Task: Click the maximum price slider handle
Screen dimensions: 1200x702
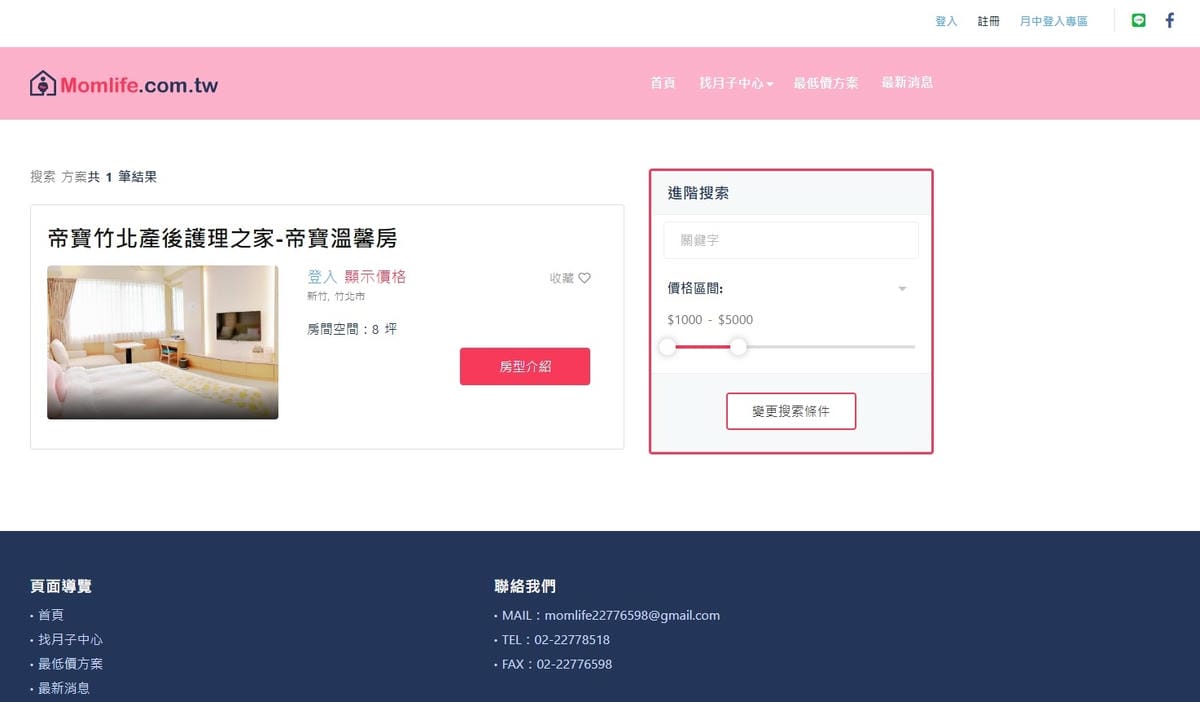Action: pos(738,347)
